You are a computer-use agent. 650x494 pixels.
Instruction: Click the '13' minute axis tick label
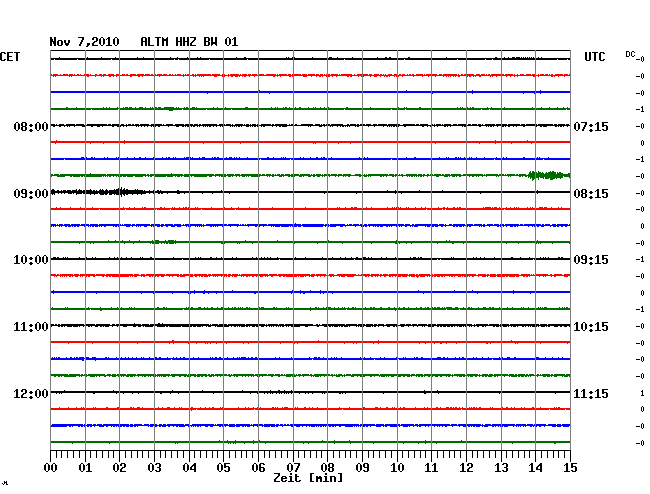pos(501,468)
